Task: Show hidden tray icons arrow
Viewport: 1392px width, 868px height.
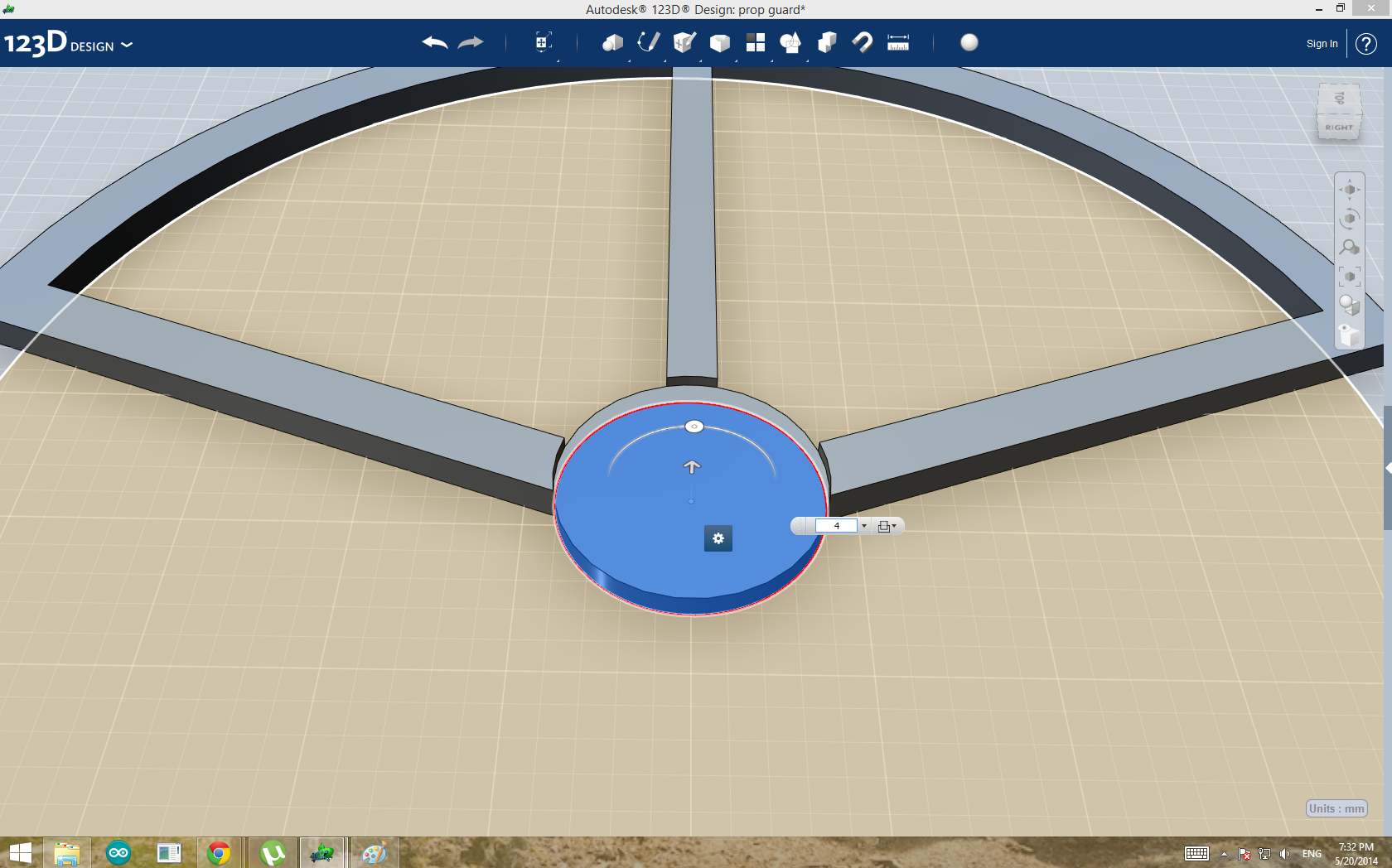Action: click(x=1224, y=854)
